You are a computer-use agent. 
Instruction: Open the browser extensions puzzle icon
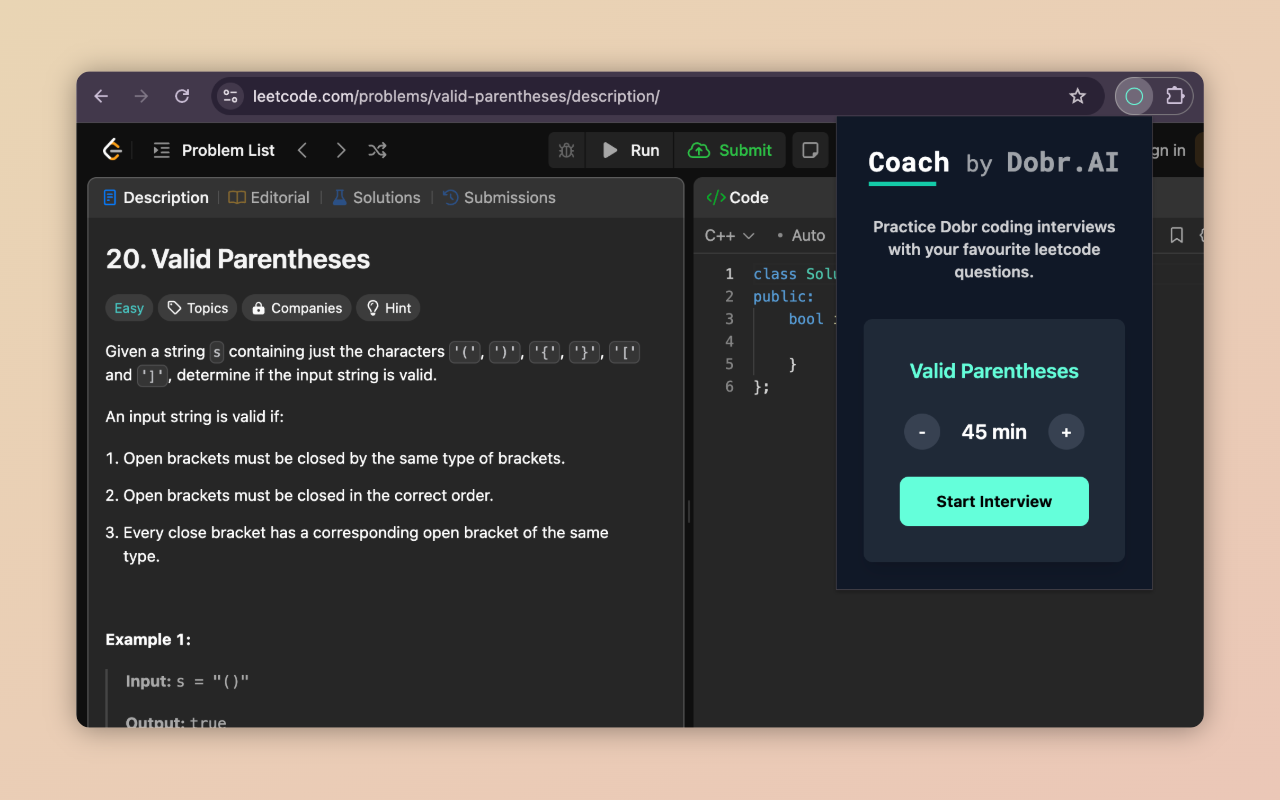click(x=1175, y=96)
